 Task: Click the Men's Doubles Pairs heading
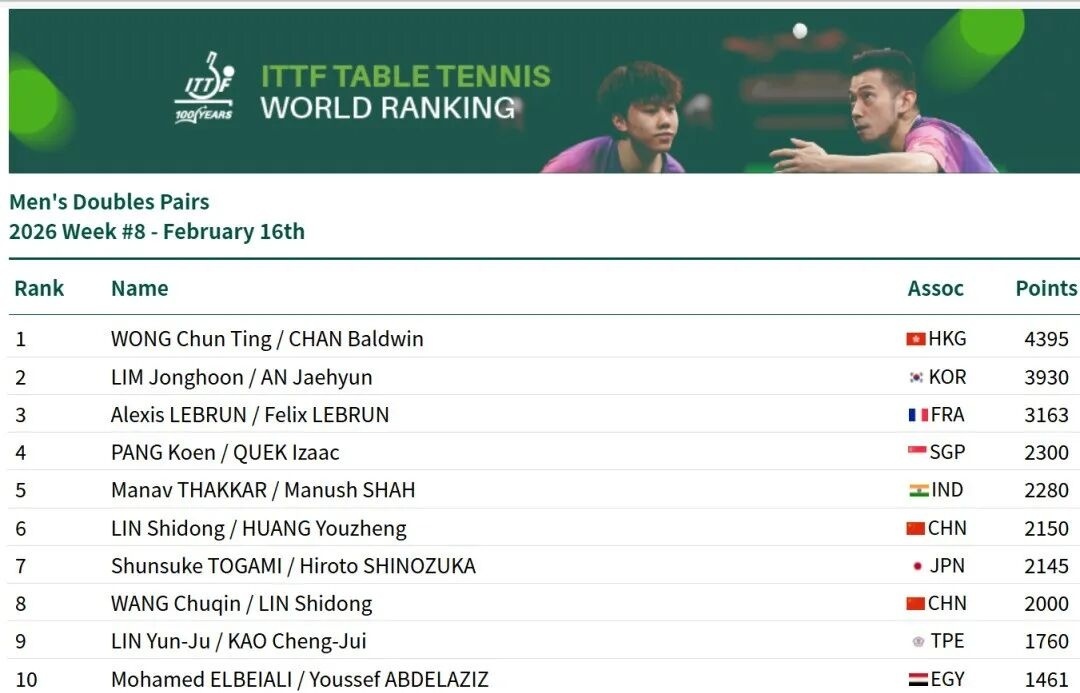(x=109, y=202)
